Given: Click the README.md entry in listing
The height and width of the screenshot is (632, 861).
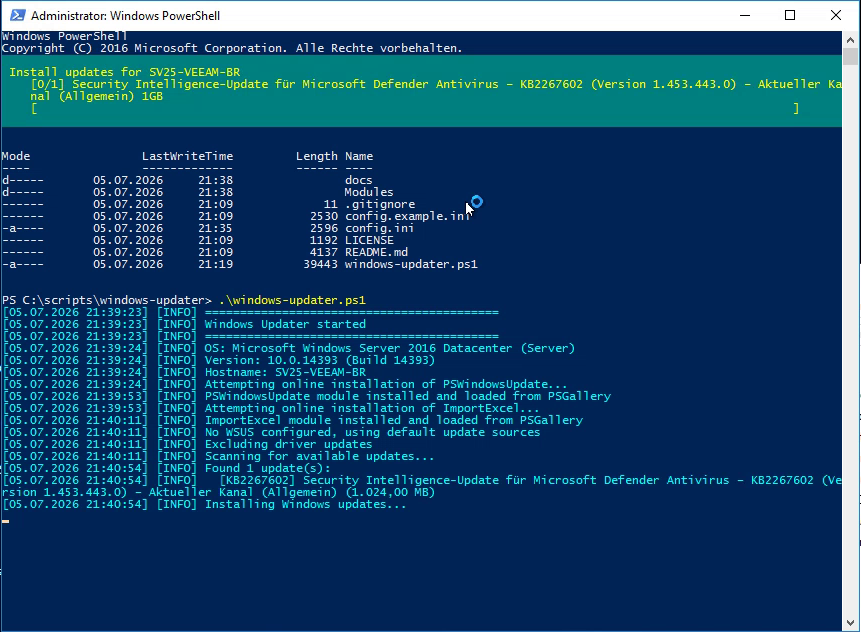Looking at the screenshot, I should (x=376, y=252).
